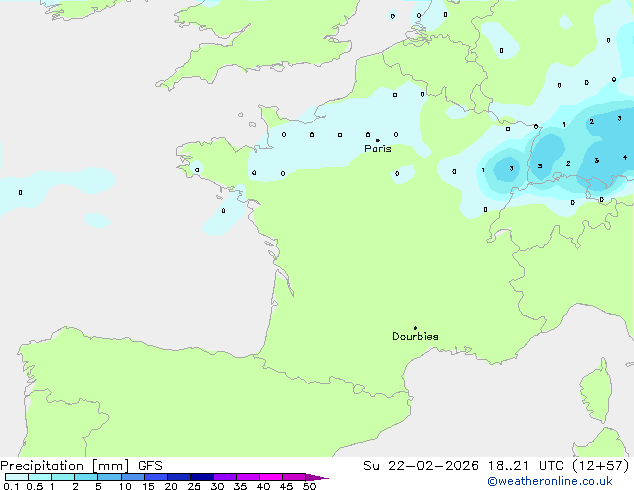Viewport: 634px width, 490px height.
Task: Click the legend label '30'
Action: tap(217, 486)
